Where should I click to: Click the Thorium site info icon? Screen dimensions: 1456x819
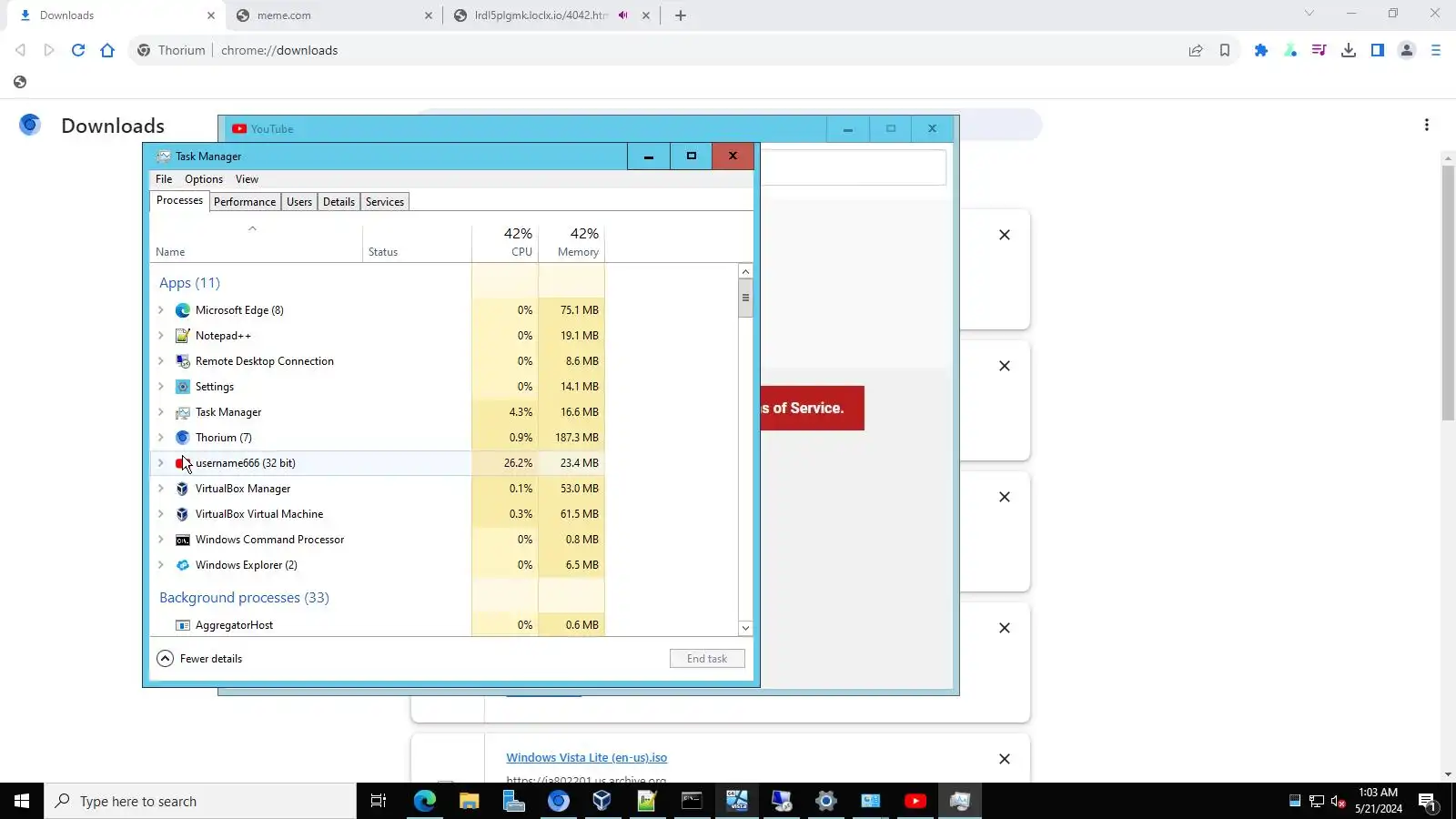(144, 50)
